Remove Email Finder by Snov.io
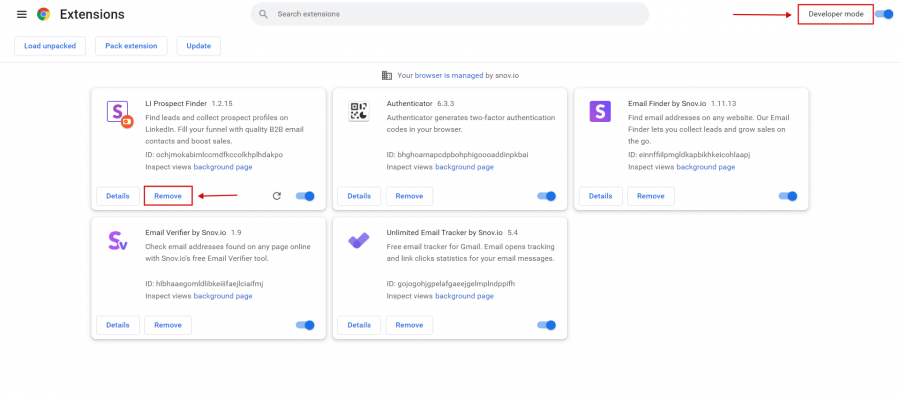The width and height of the screenshot is (900, 396). click(x=651, y=196)
